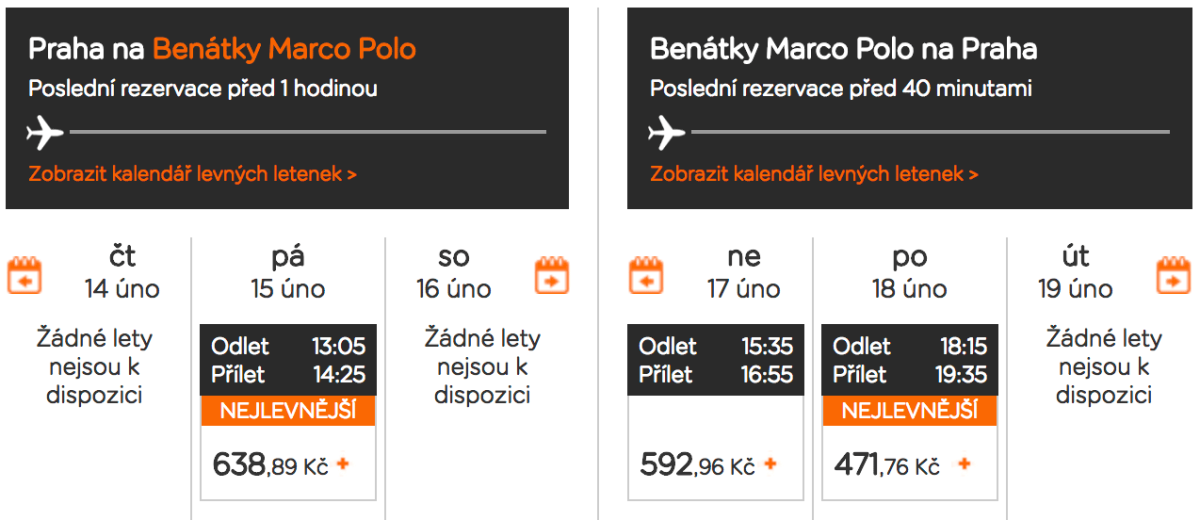Click the airplane icon in Praha–Benátky header
The width and height of the screenshot is (1200, 520).
coord(45,131)
